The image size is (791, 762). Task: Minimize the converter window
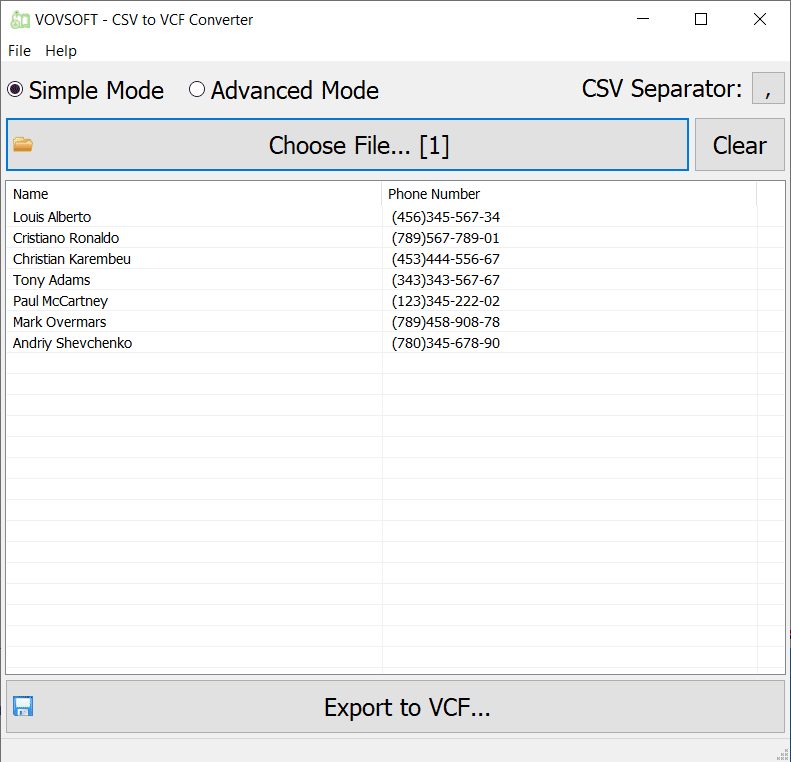[647, 19]
